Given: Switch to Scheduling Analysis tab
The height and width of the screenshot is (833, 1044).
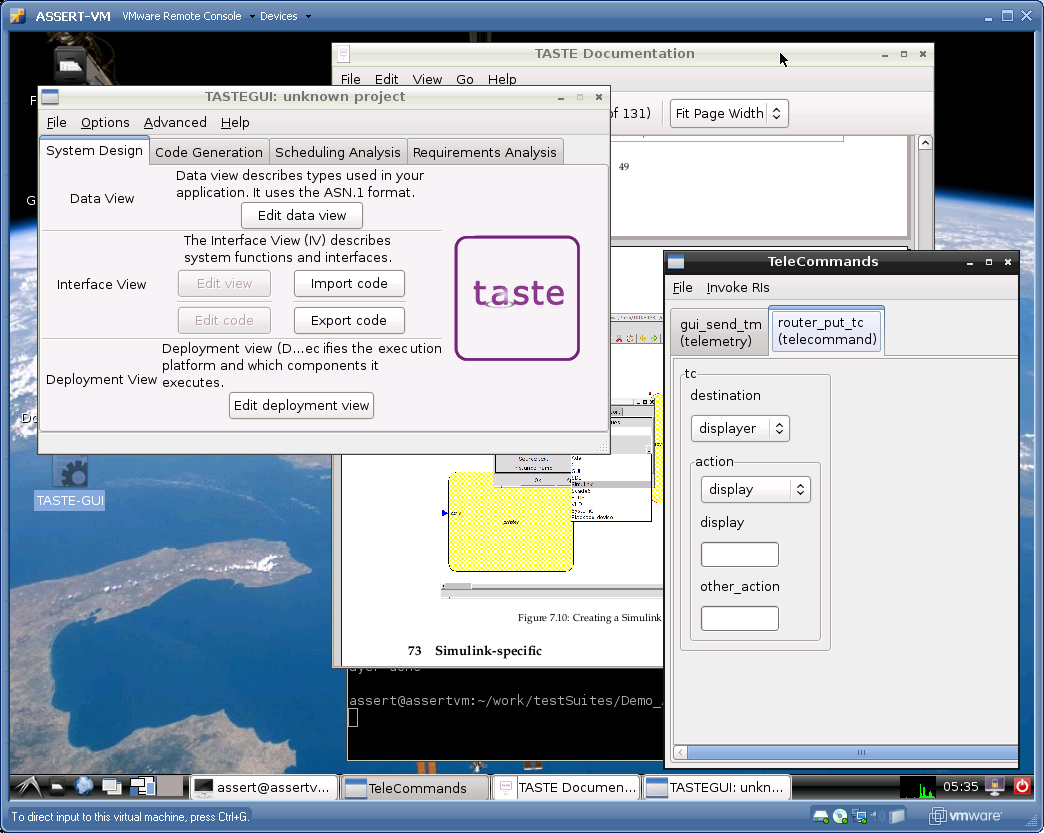Looking at the screenshot, I should 338,152.
